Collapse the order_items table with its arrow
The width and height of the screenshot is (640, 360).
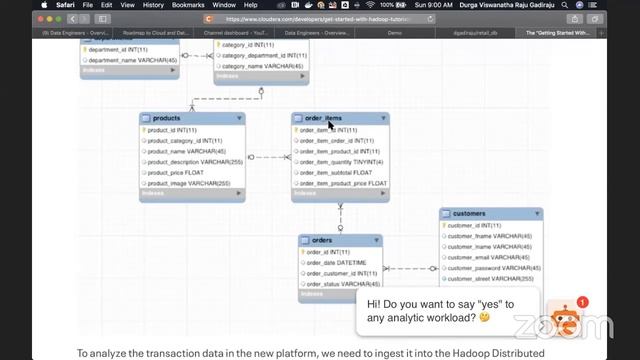[383, 118]
